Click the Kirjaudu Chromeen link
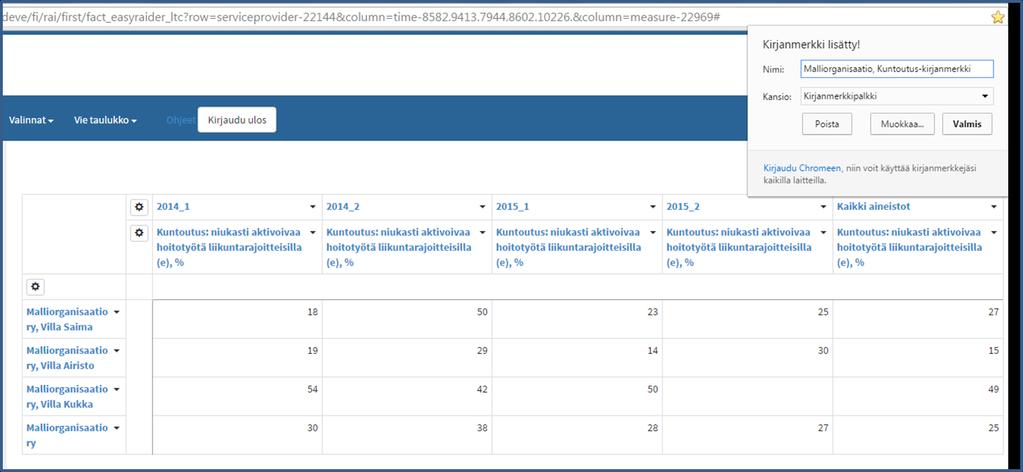This screenshot has width=1023, height=472. (802, 168)
